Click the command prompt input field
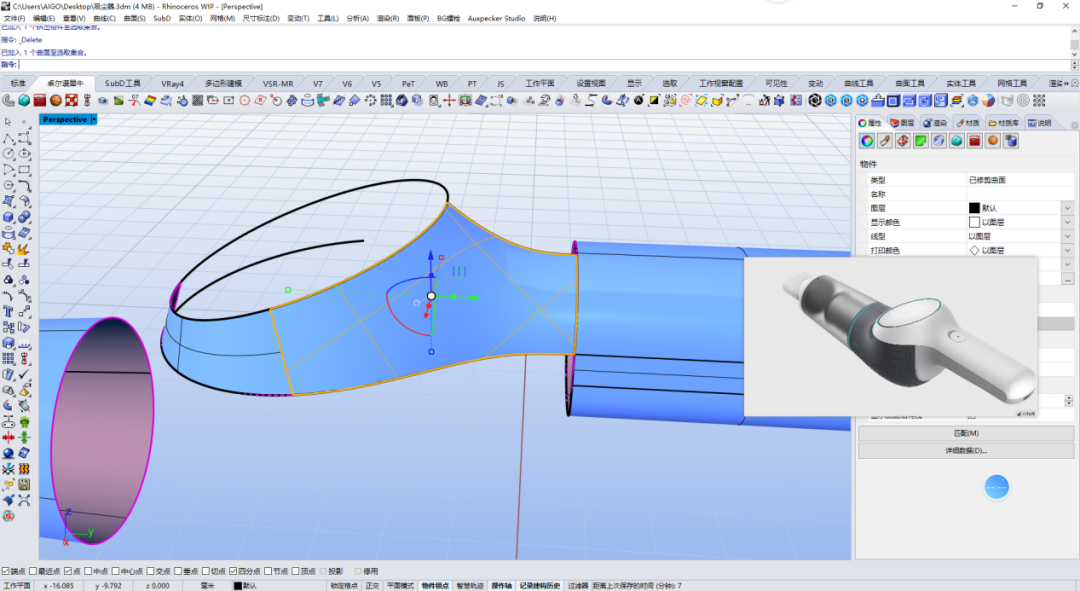 544,65
